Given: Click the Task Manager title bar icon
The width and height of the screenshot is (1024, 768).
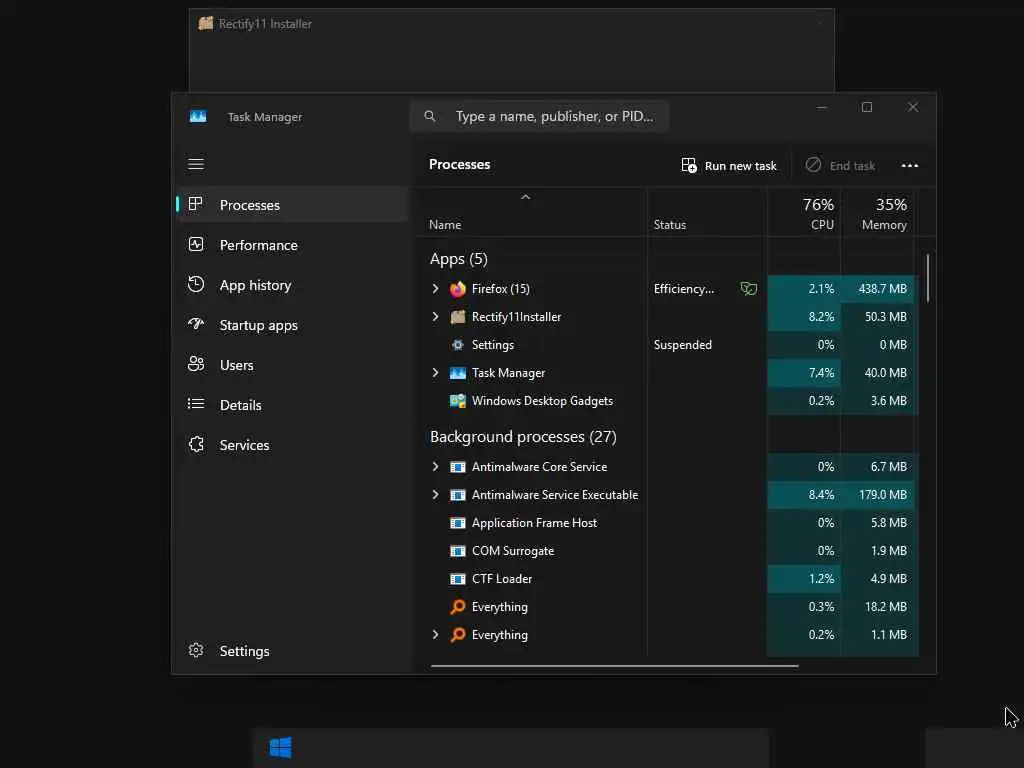Looking at the screenshot, I should click(x=198, y=116).
